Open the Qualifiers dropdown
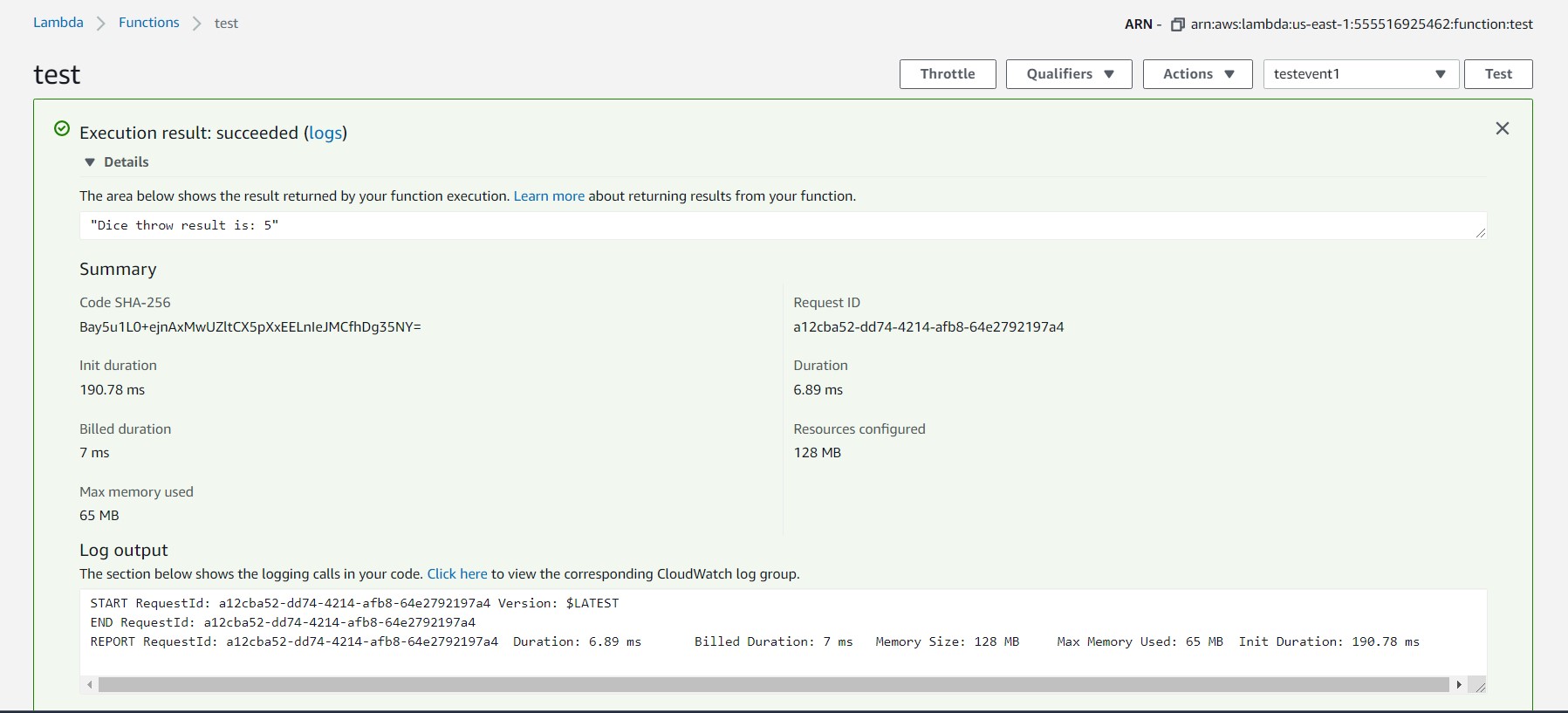 [1069, 74]
